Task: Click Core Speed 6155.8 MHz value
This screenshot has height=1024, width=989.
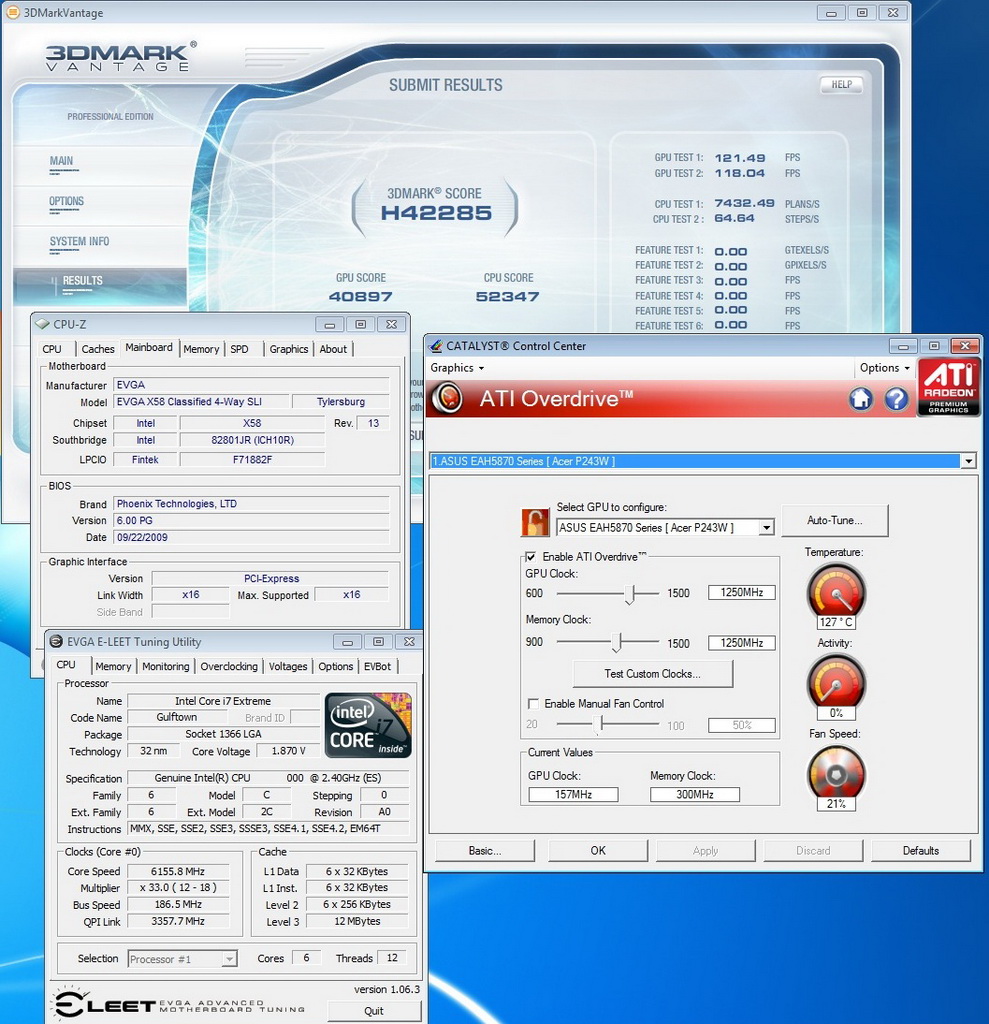Action: point(178,871)
